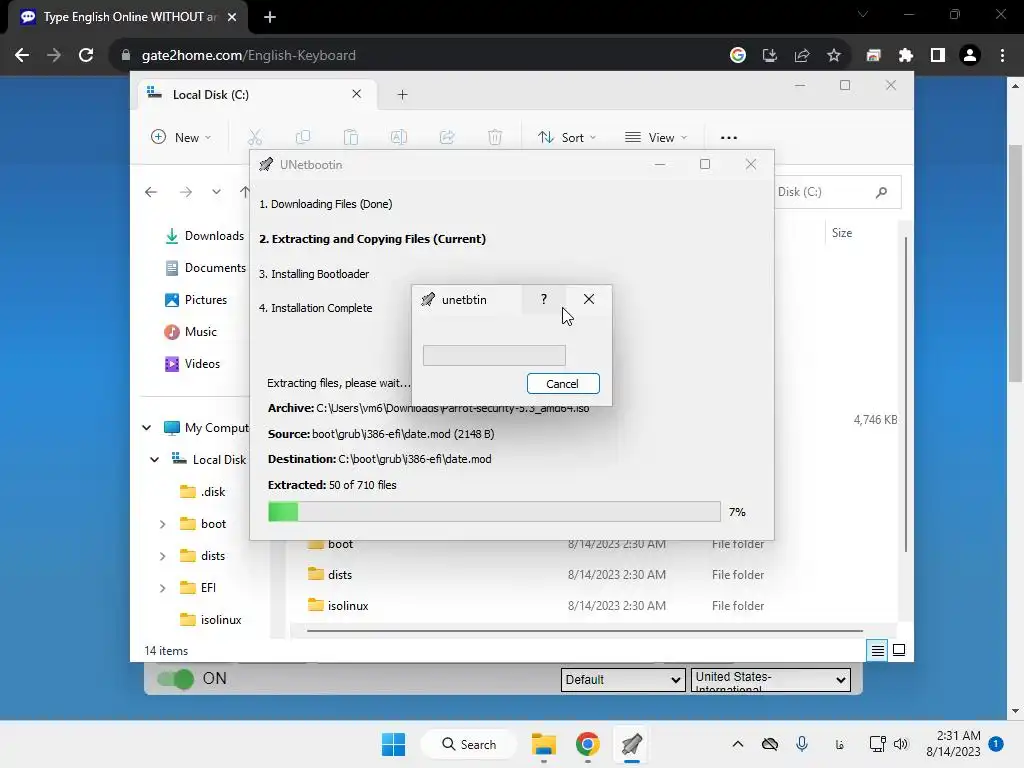The width and height of the screenshot is (1024, 768).
Task: Open the Chrome profile avatar
Action: tap(970, 56)
